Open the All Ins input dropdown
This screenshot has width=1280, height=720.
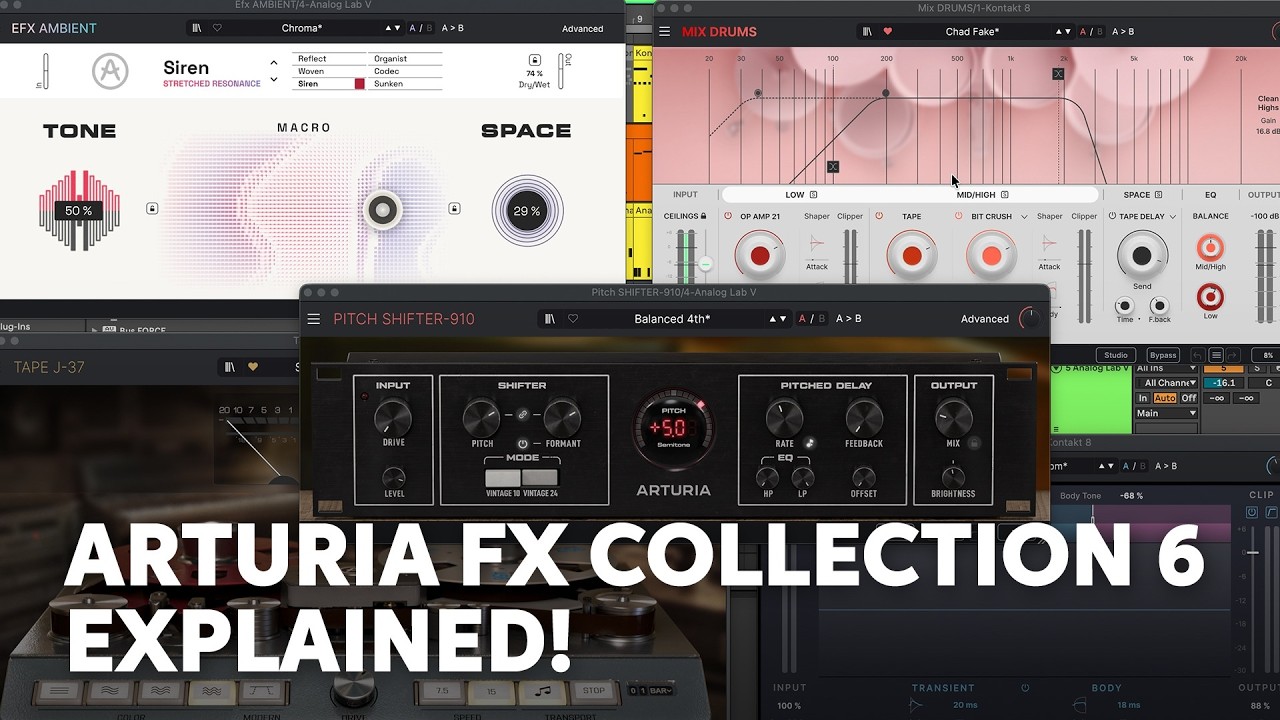tap(1165, 369)
